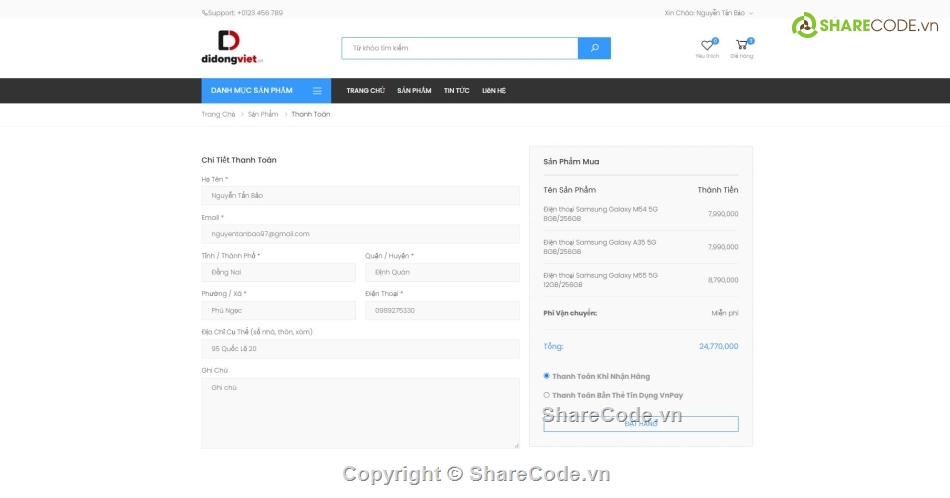Click the Ghi Chú textarea
This screenshot has height=498, width=950.
click(360, 413)
